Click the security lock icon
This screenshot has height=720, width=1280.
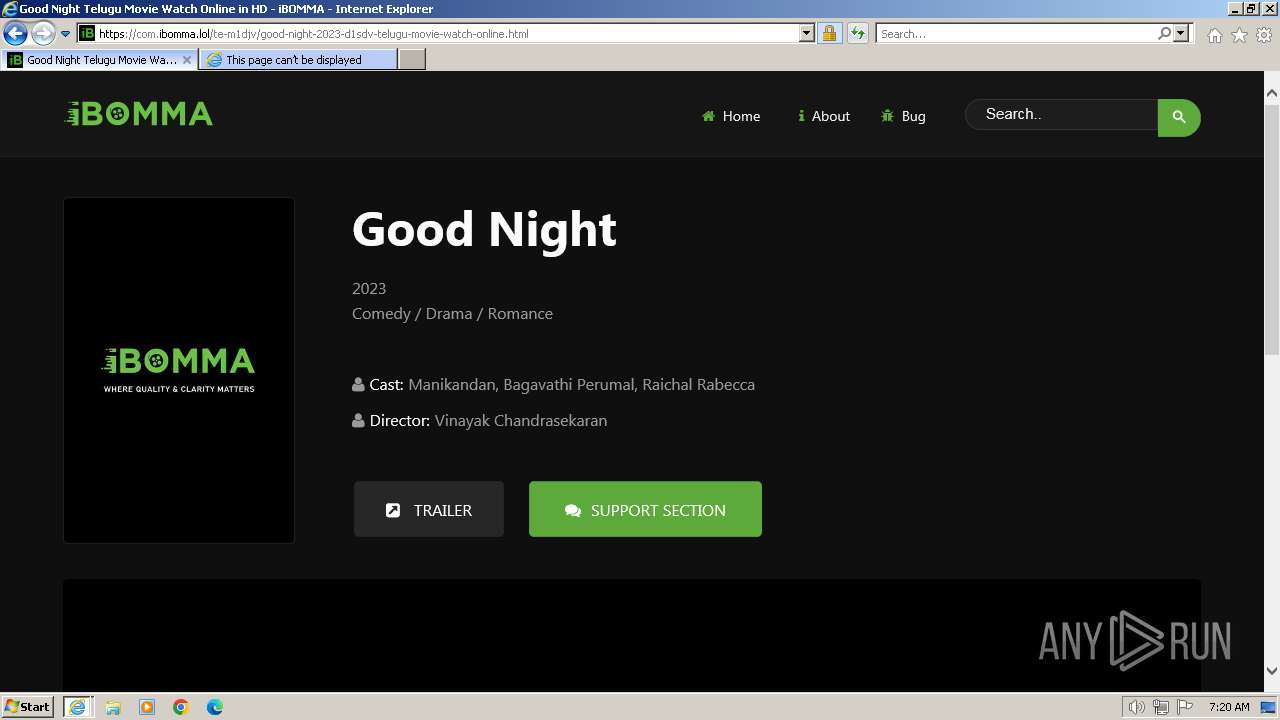coord(829,34)
